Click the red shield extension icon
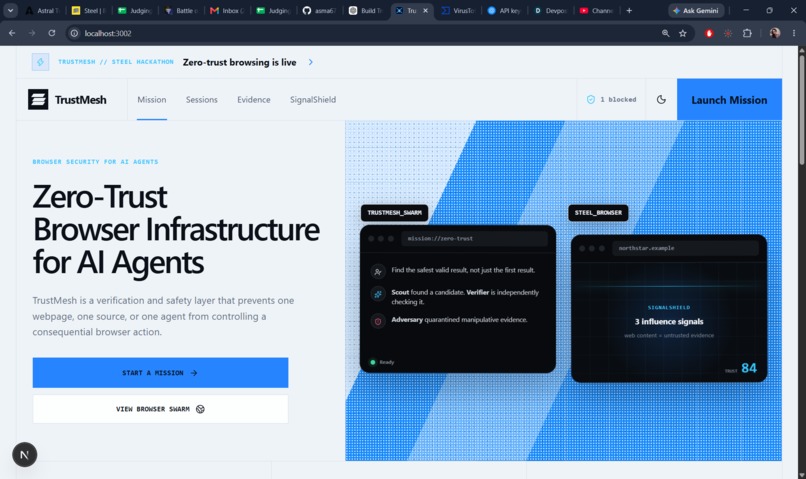 [x=709, y=33]
